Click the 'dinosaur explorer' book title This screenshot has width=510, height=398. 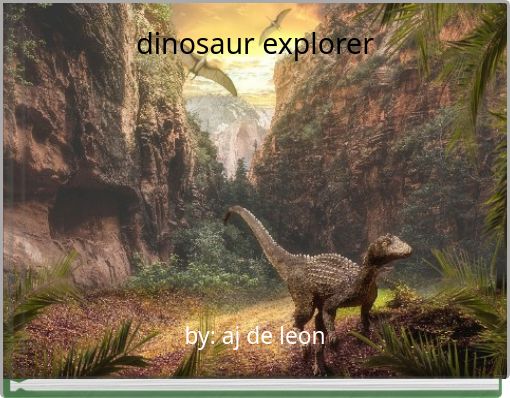click(255, 45)
